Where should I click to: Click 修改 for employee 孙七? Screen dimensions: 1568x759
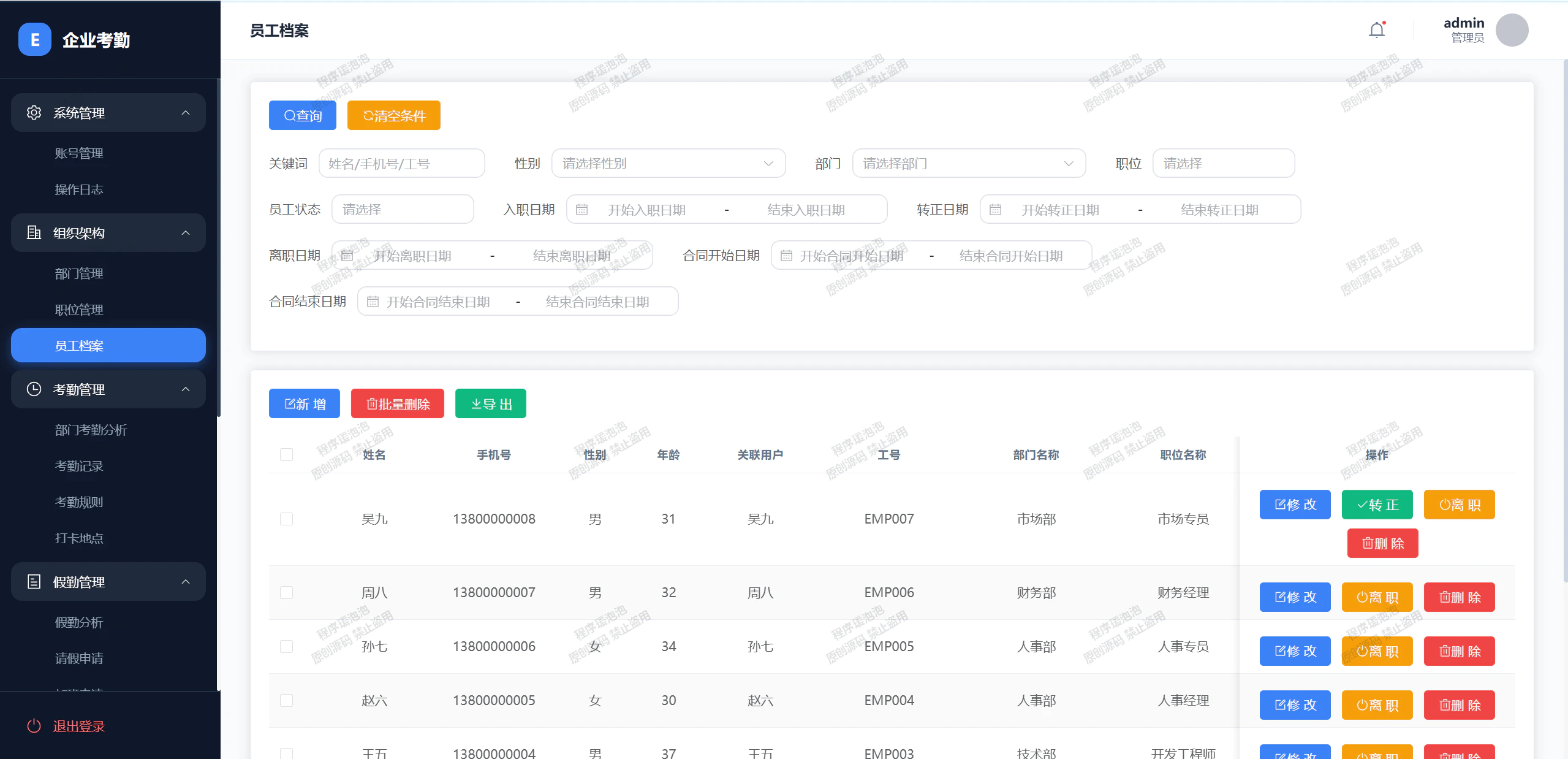click(x=1295, y=651)
